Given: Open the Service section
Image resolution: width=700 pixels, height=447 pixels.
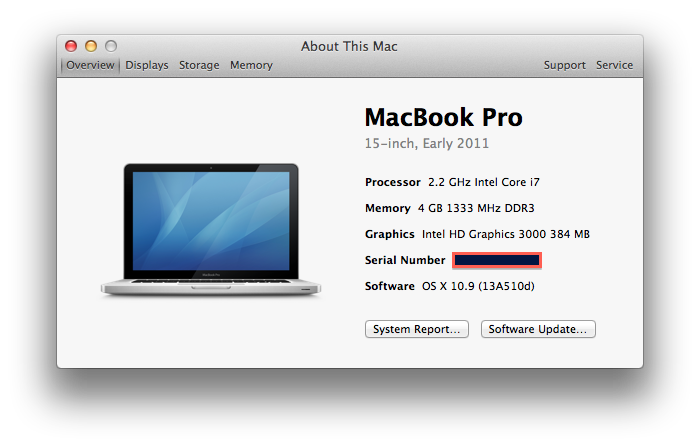Looking at the screenshot, I should tap(614, 65).
